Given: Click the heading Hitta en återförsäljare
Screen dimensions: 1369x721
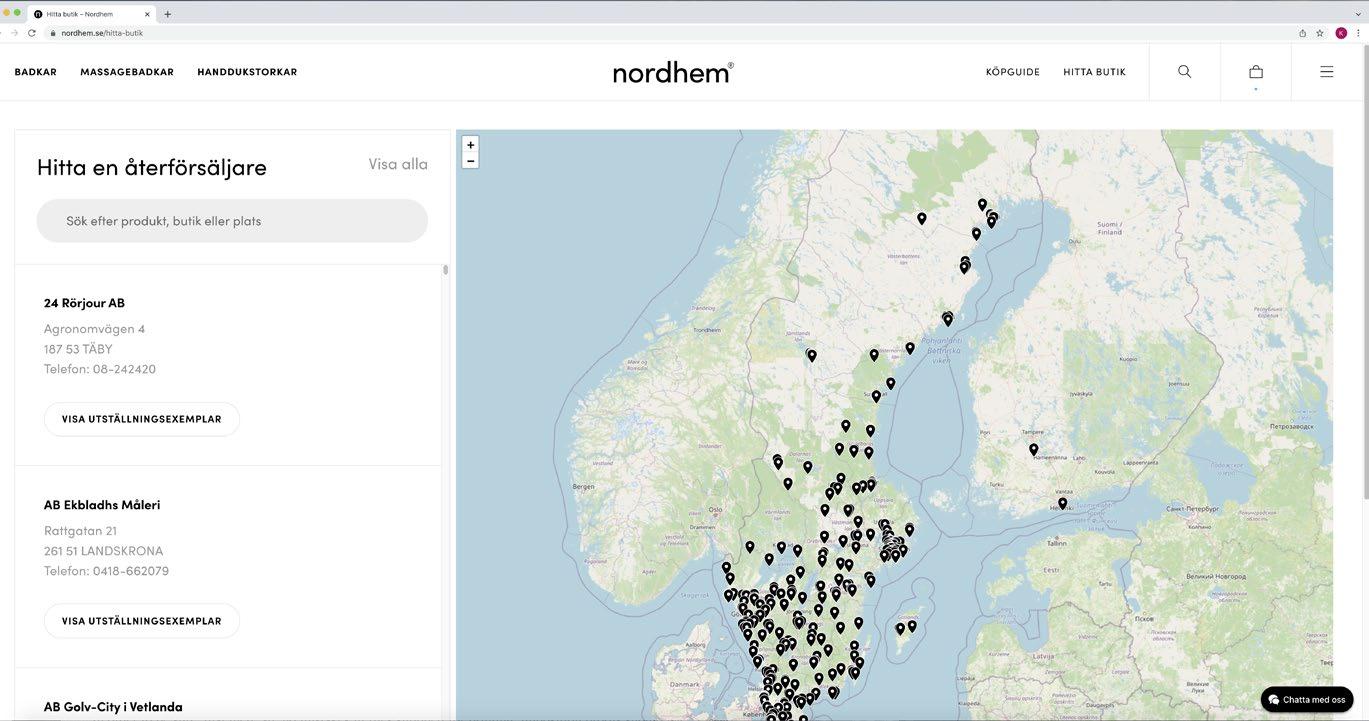Looking at the screenshot, I should click(152, 167).
